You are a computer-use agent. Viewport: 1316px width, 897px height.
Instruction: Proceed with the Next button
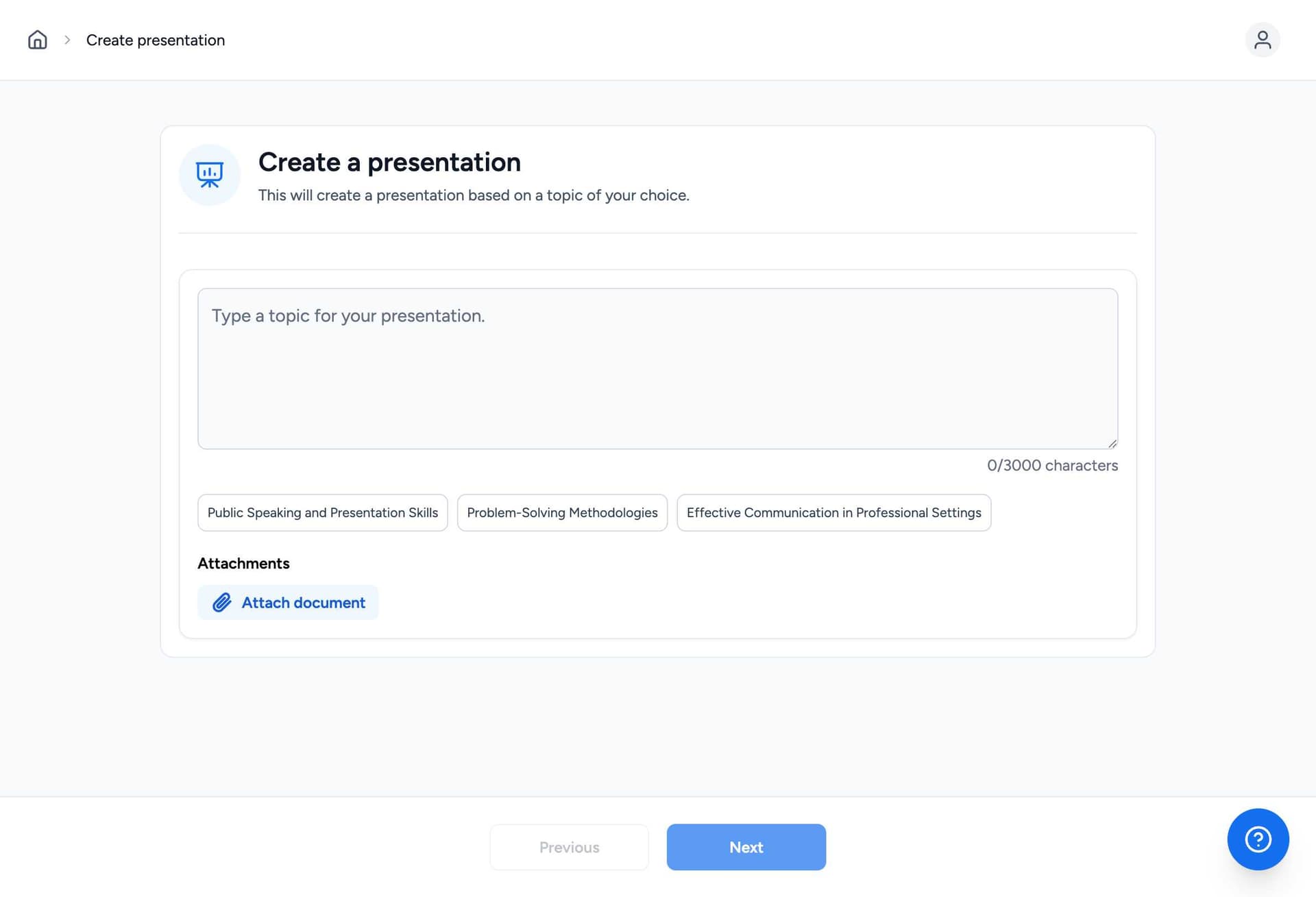point(746,848)
